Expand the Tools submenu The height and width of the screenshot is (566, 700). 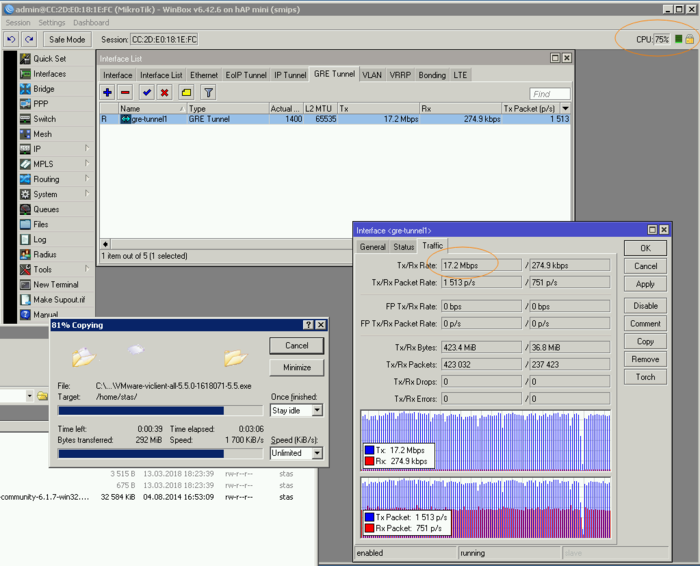click(x=87, y=269)
